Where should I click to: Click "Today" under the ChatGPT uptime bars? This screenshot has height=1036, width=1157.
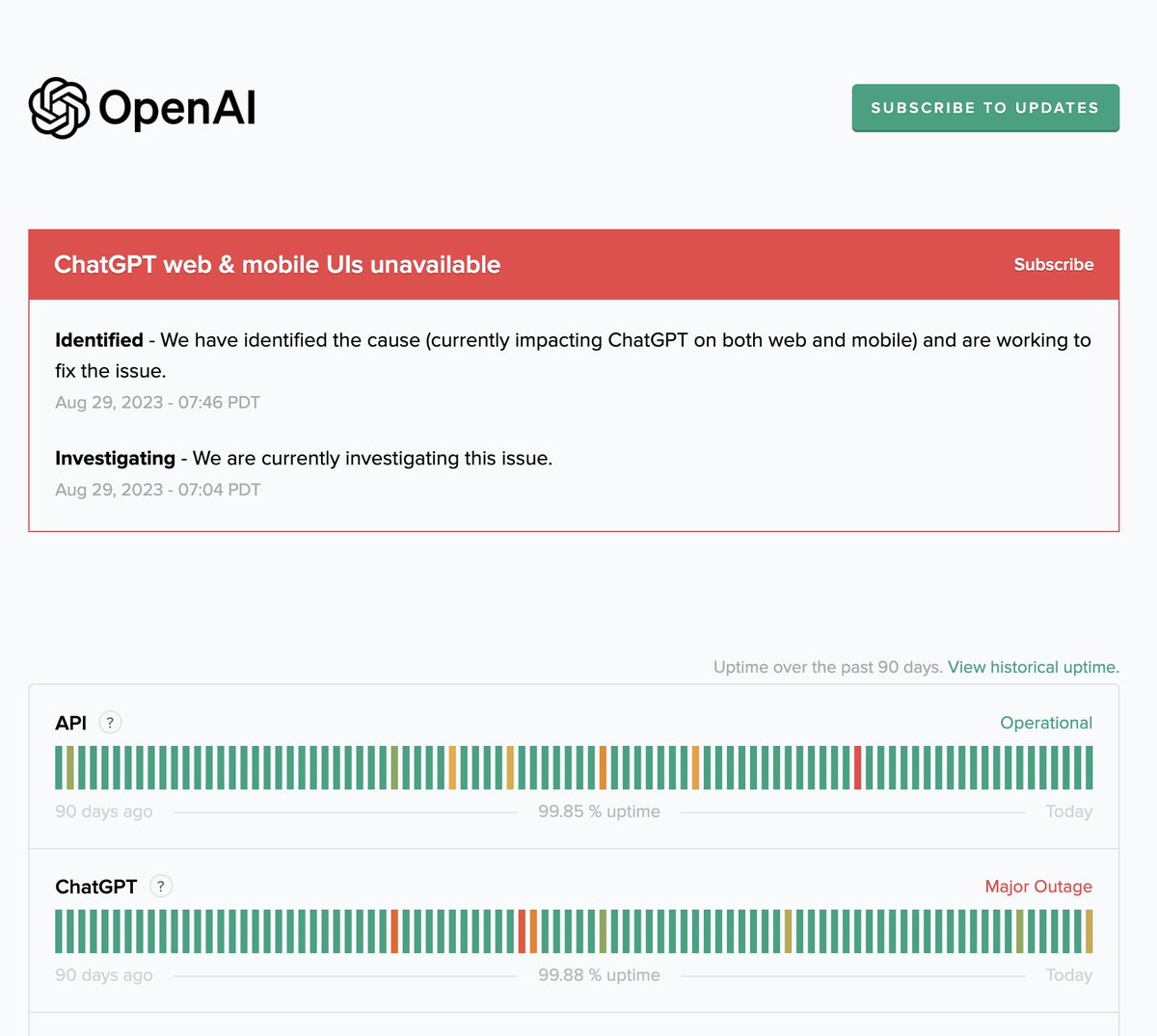tap(1069, 975)
